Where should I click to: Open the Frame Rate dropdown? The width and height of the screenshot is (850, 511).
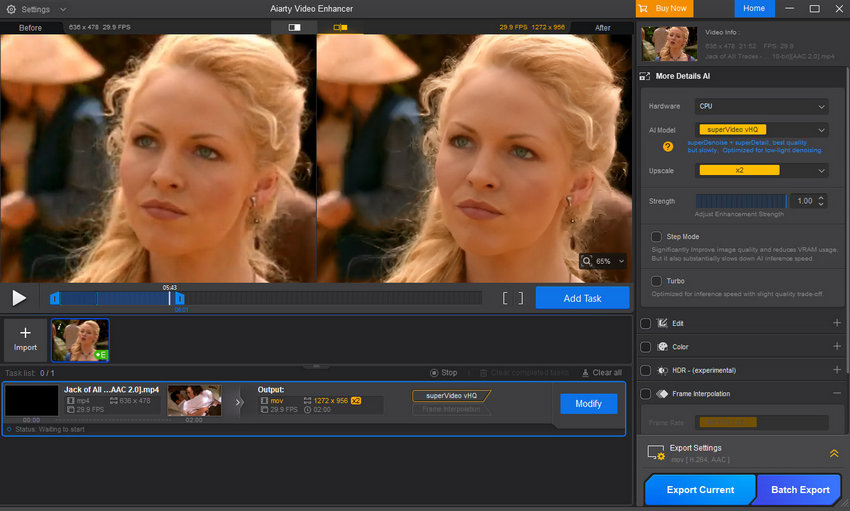761,423
